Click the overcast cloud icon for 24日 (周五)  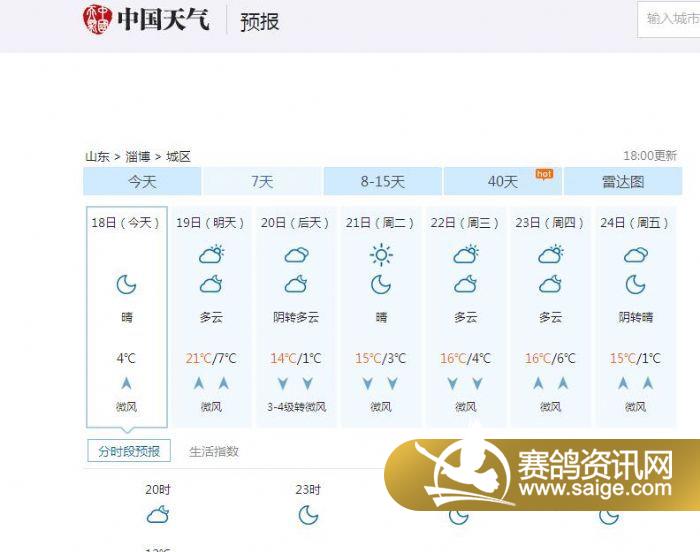[x=635, y=255]
